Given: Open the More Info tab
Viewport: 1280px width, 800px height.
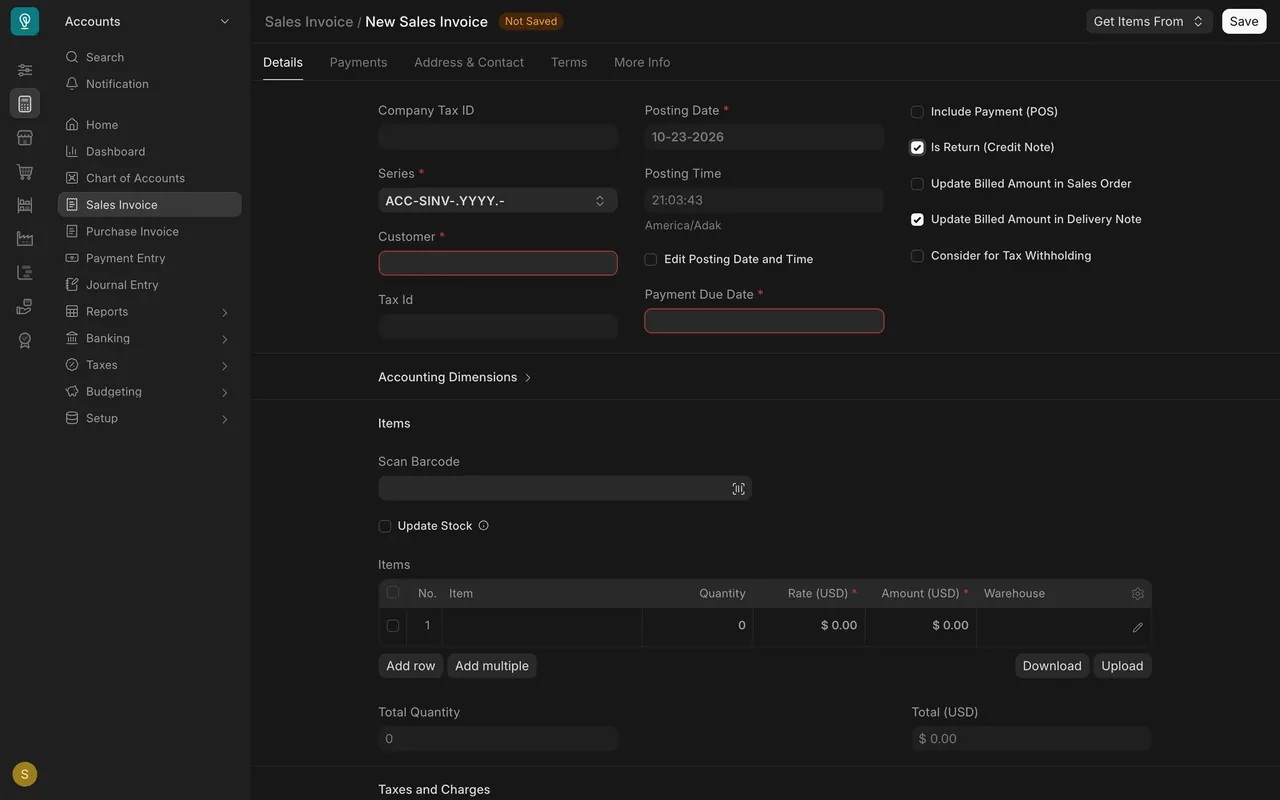Looking at the screenshot, I should [642, 62].
